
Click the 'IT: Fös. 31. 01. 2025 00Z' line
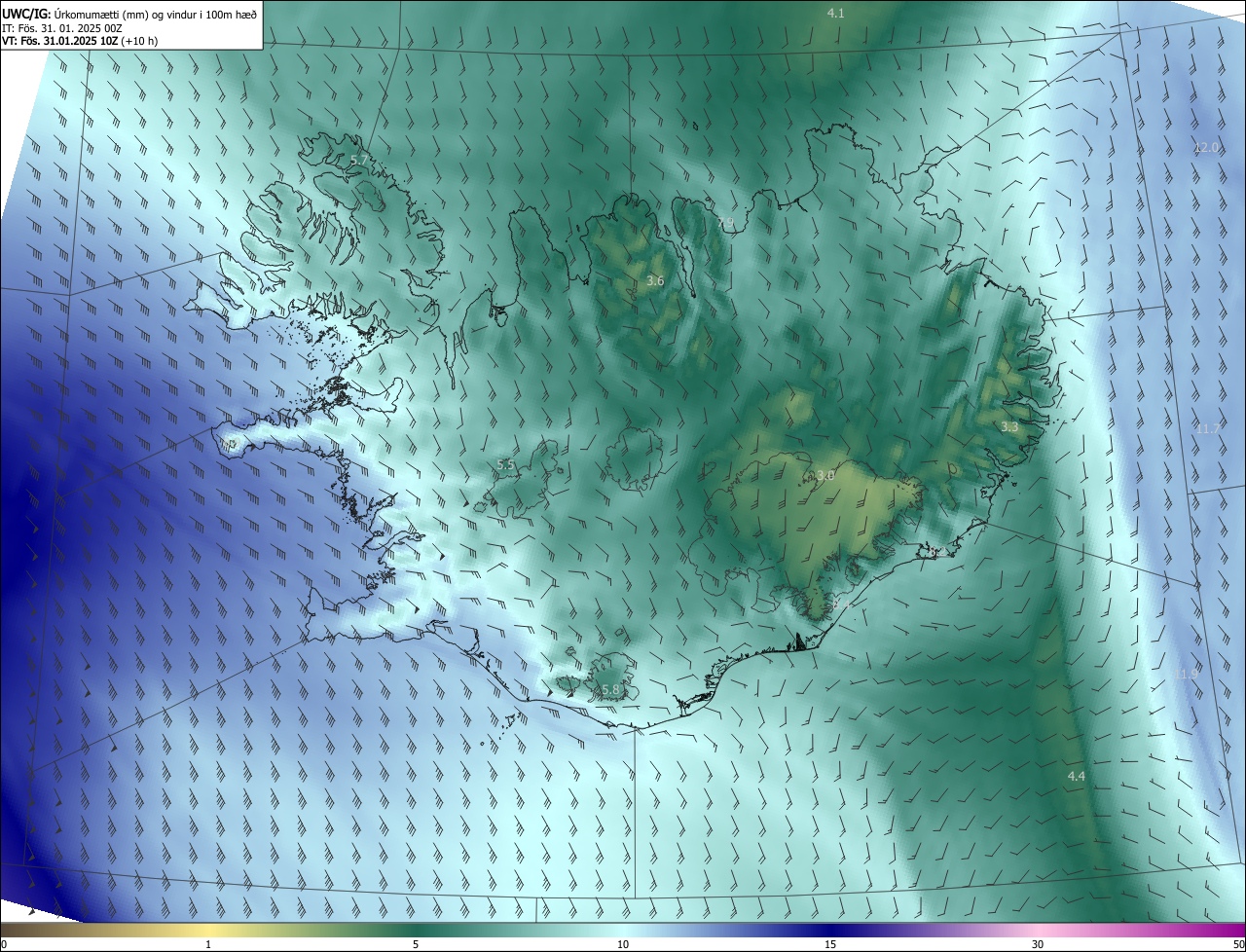click(62, 28)
